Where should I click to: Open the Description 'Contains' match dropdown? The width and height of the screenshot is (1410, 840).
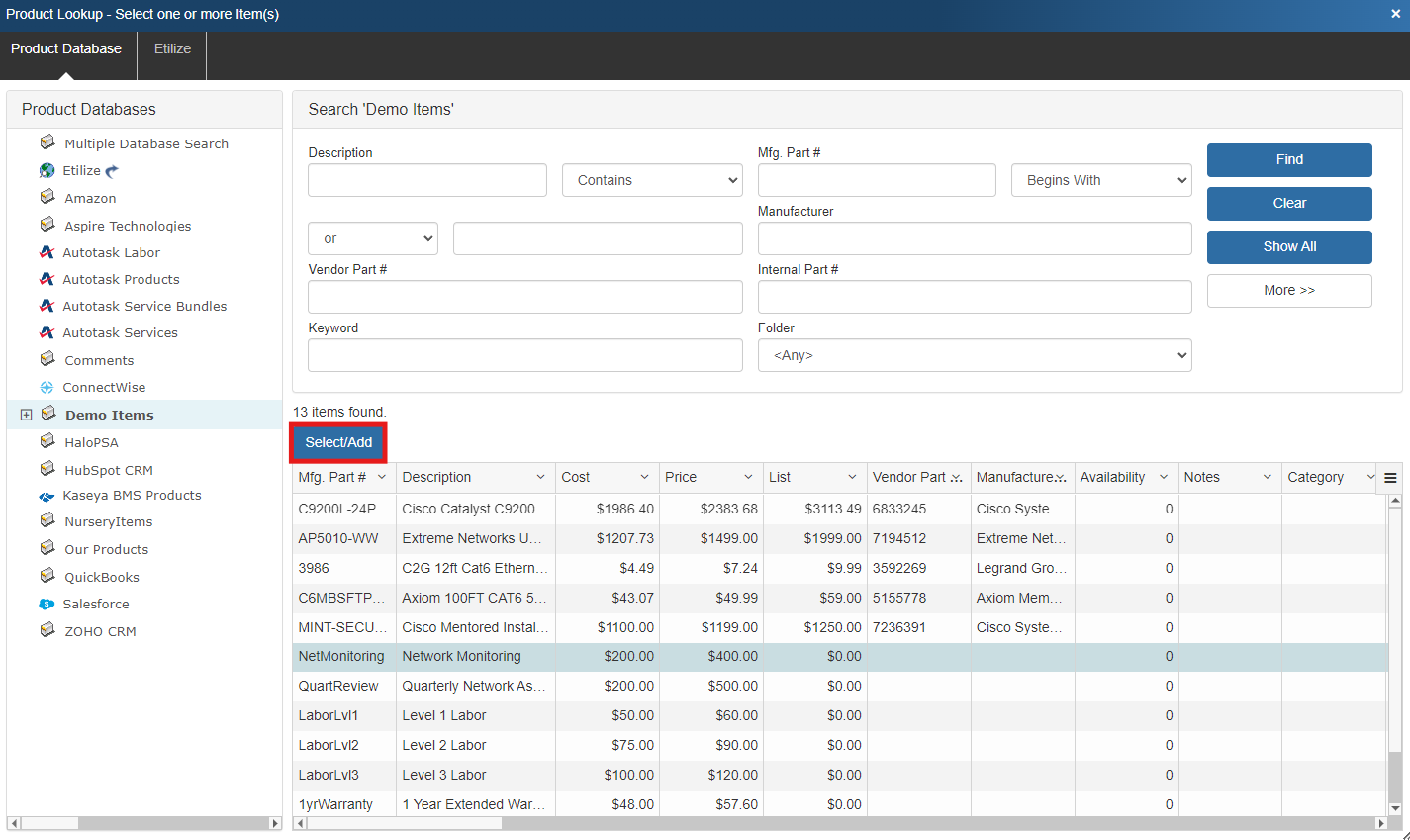652,180
